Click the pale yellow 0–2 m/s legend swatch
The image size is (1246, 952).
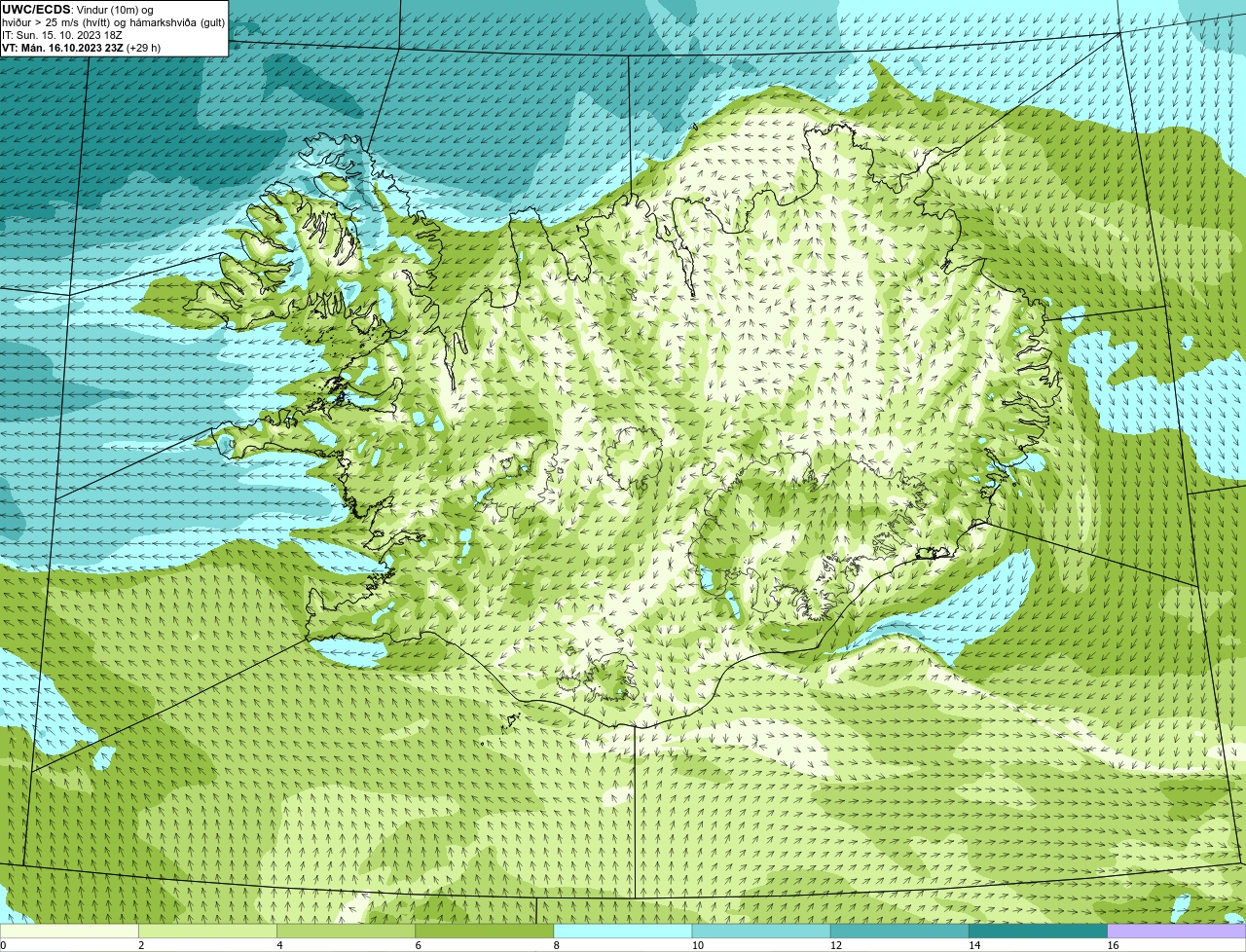[x=69, y=932]
